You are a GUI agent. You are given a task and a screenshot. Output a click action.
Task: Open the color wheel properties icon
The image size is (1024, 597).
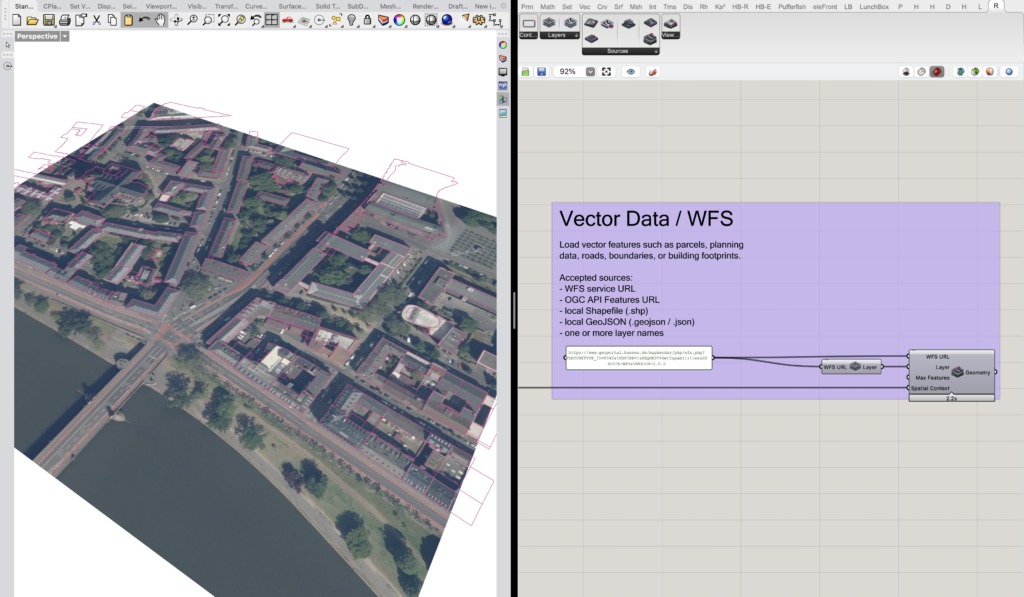(399, 20)
